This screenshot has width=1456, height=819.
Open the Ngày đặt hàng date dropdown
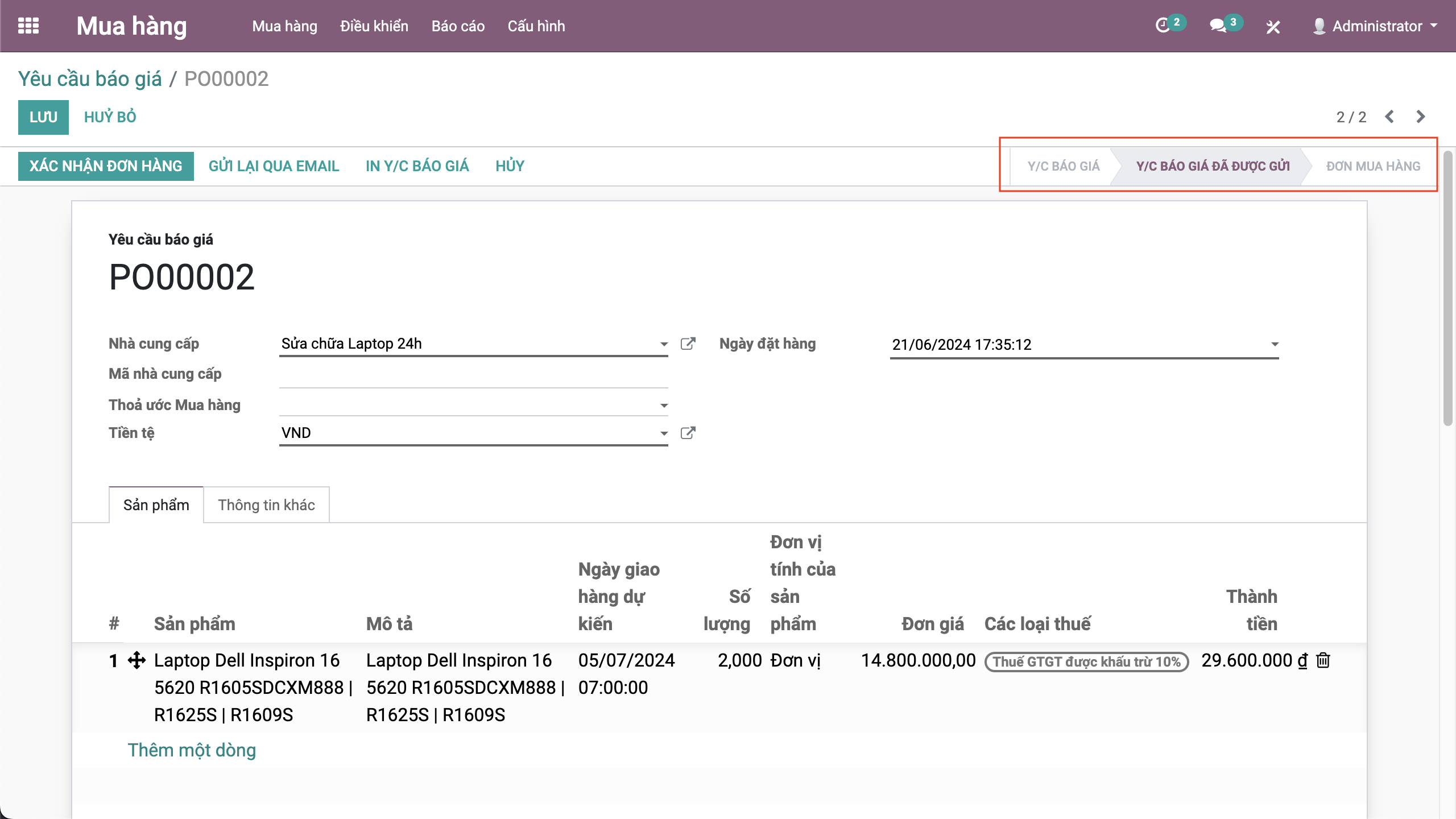click(x=1275, y=344)
